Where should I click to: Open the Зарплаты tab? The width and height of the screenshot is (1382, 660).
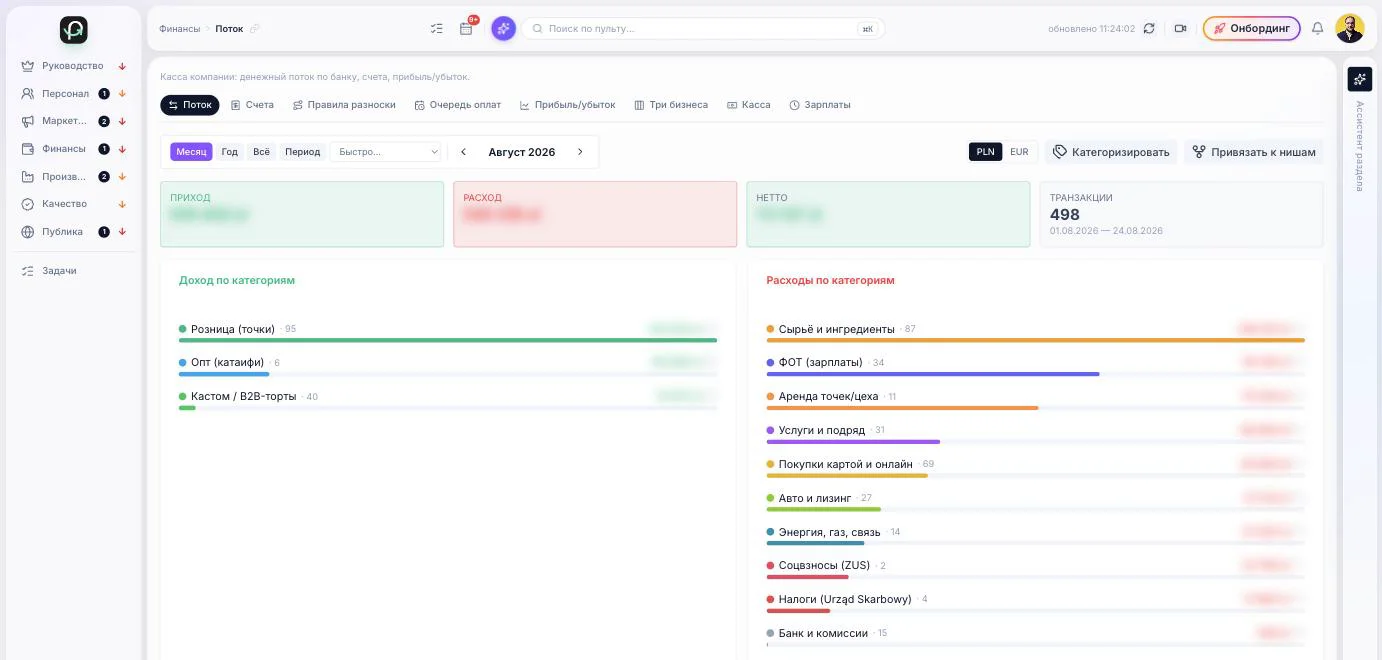(x=820, y=105)
